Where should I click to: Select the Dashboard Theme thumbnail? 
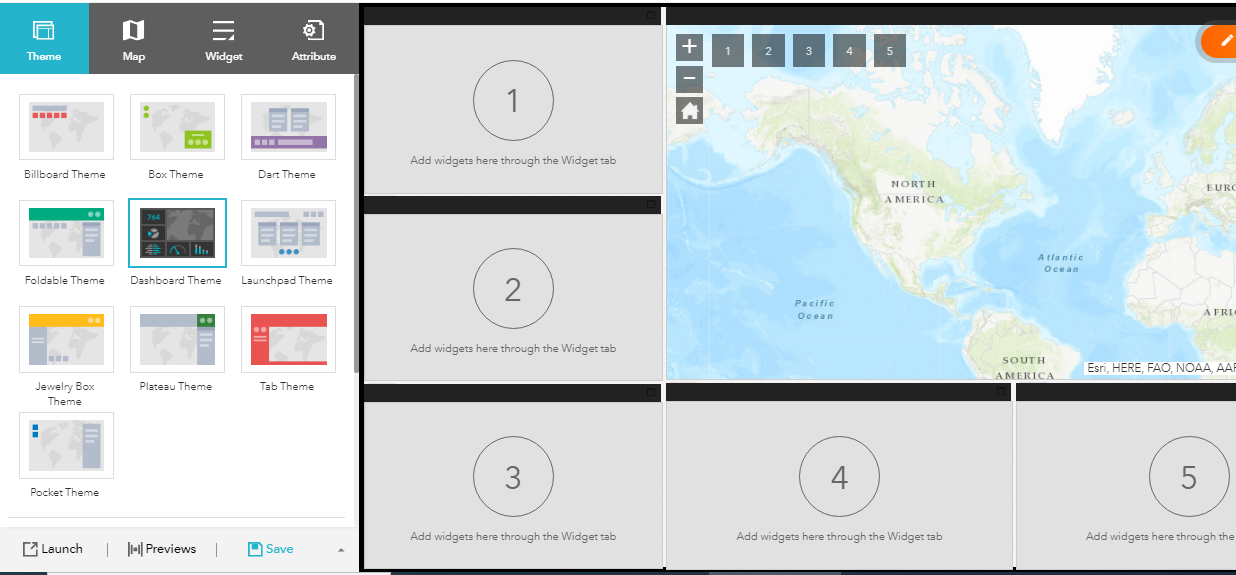177,233
